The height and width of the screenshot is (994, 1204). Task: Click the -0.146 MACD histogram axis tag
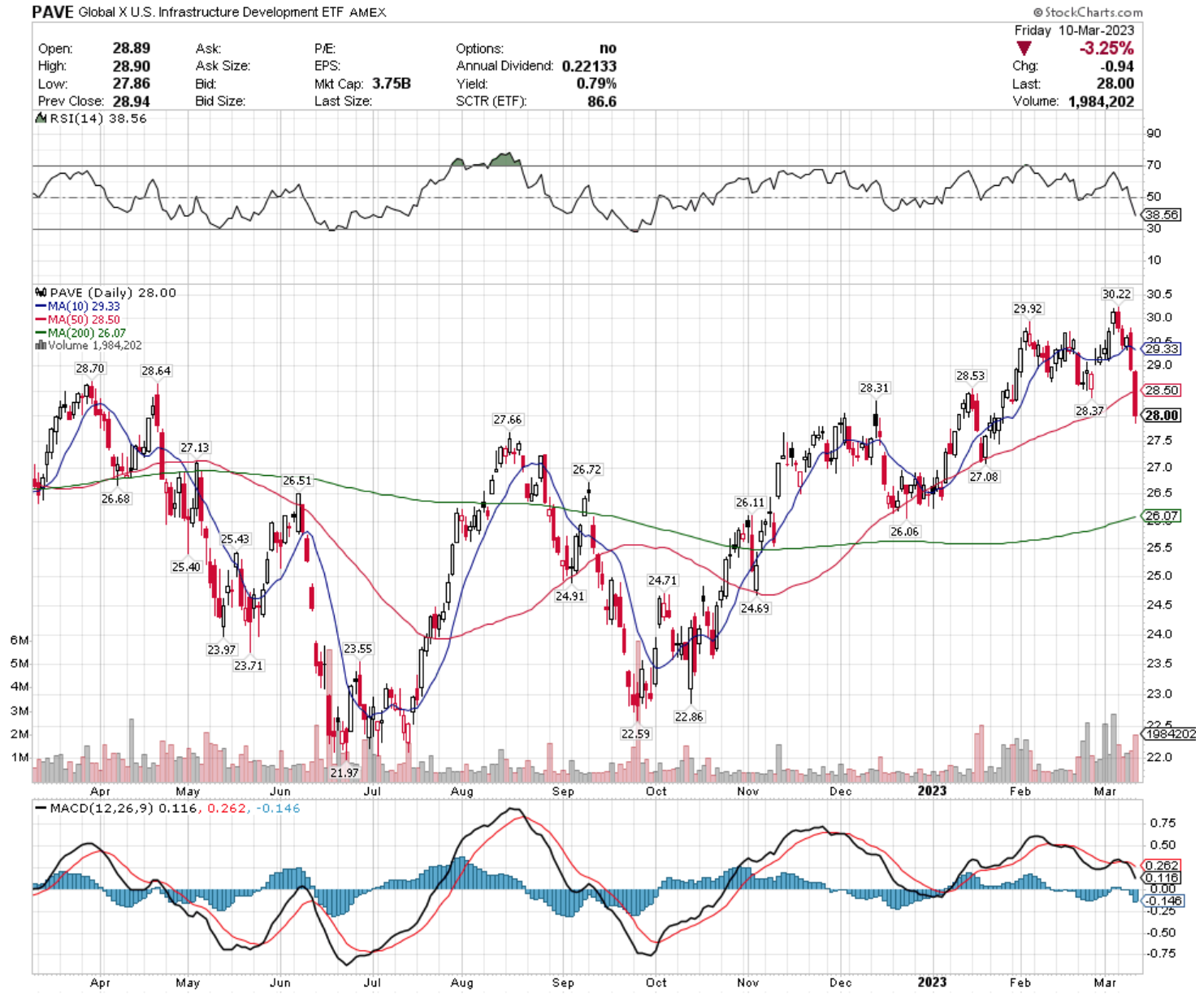[x=1163, y=901]
